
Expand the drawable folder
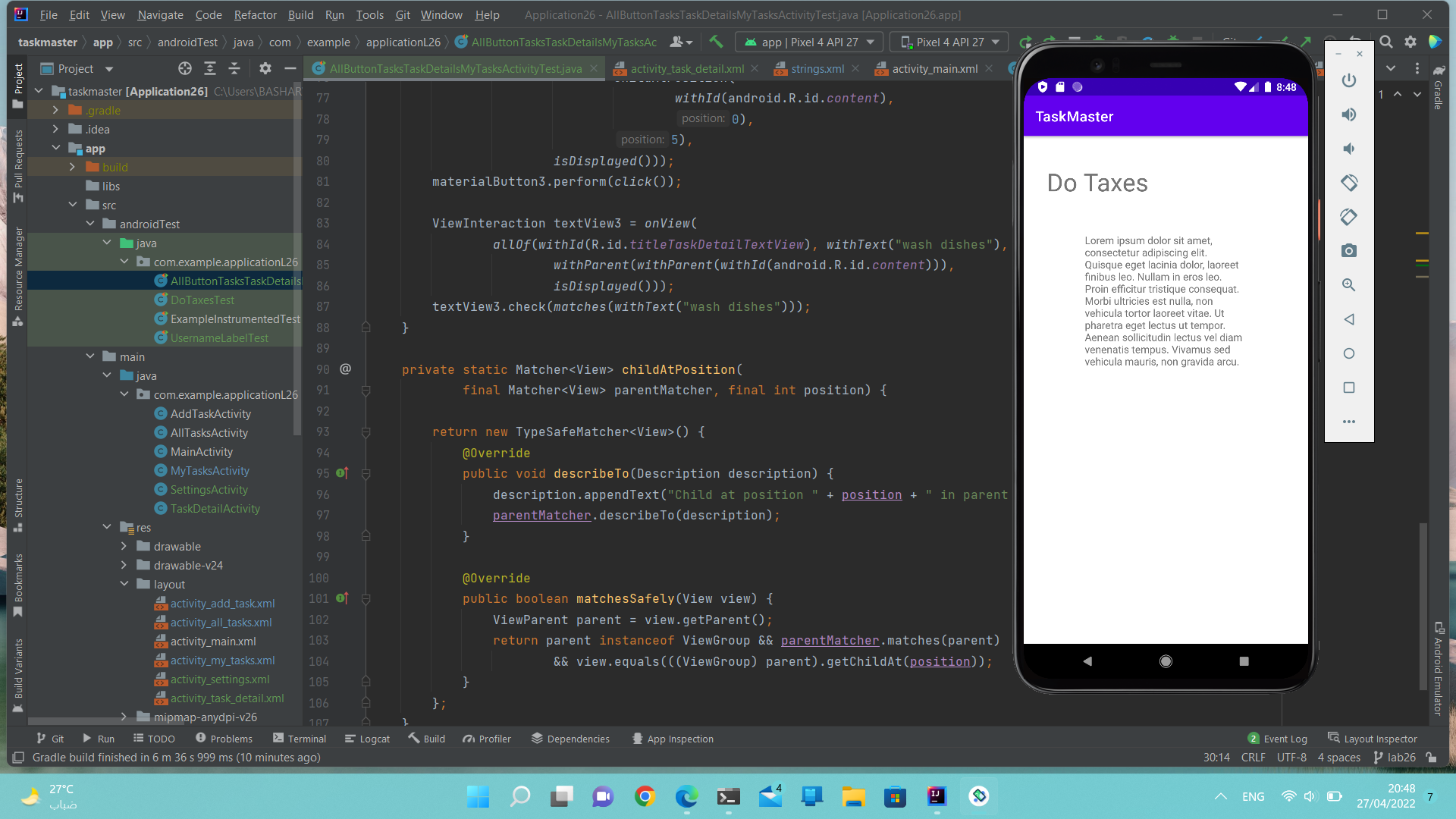click(x=124, y=546)
